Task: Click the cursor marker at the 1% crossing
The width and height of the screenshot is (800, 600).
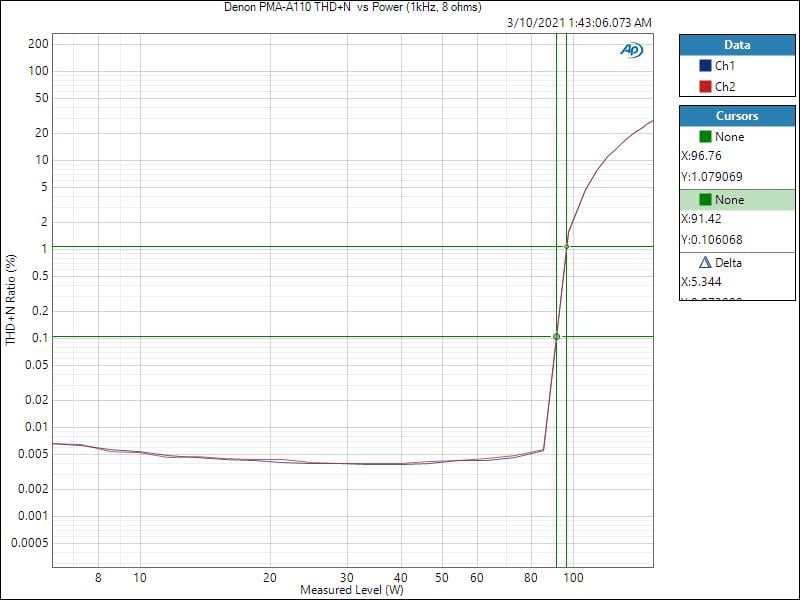Action: tap(566, 246)
